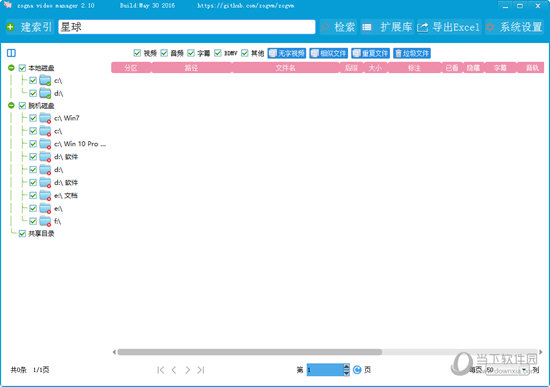Image resolution: width=550 pixels, height=387 pixels.
Task: Uncheck the 脱机磁盘 checkbox
Action: (x=22, y=106)
